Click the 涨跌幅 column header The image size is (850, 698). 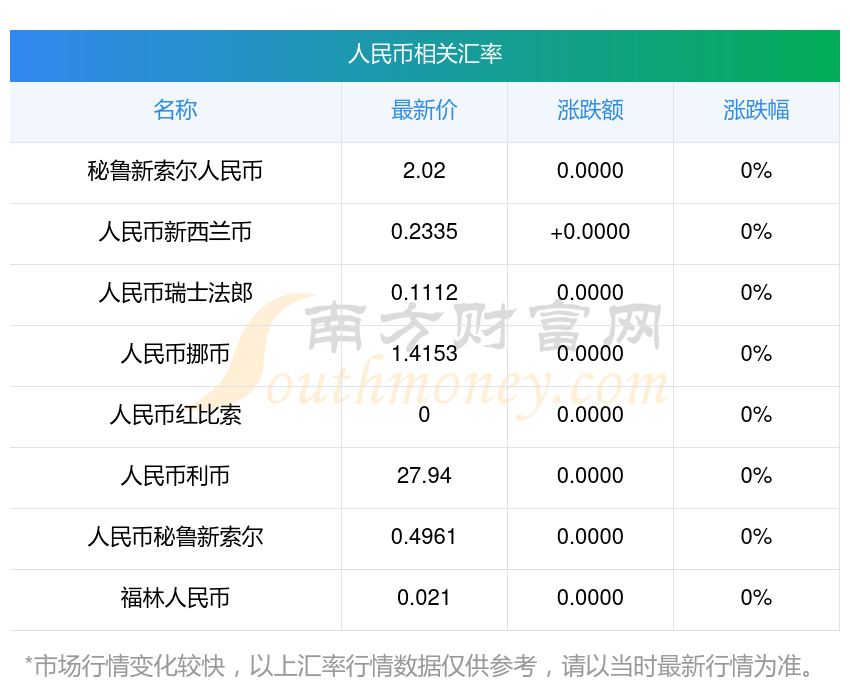click(756, 110)
